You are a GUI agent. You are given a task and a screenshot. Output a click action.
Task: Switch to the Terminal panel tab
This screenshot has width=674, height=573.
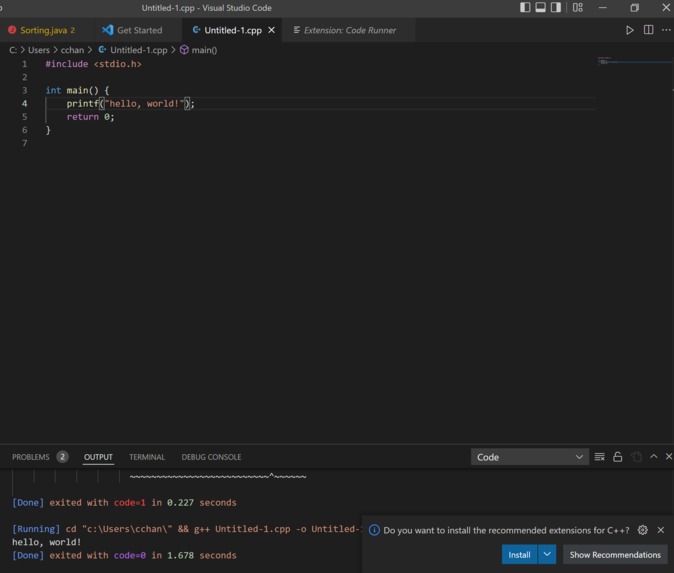(x=147, y=457)
